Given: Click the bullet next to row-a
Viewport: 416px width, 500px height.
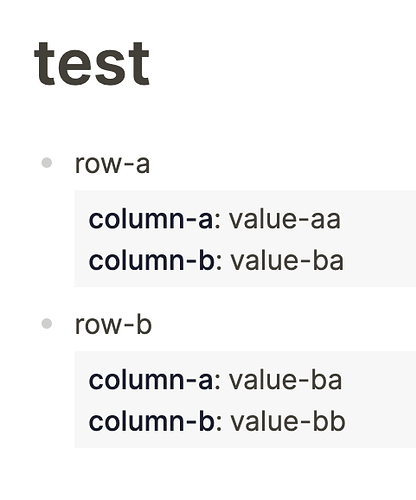Looking at the screenshot, I should click(47, 163).
